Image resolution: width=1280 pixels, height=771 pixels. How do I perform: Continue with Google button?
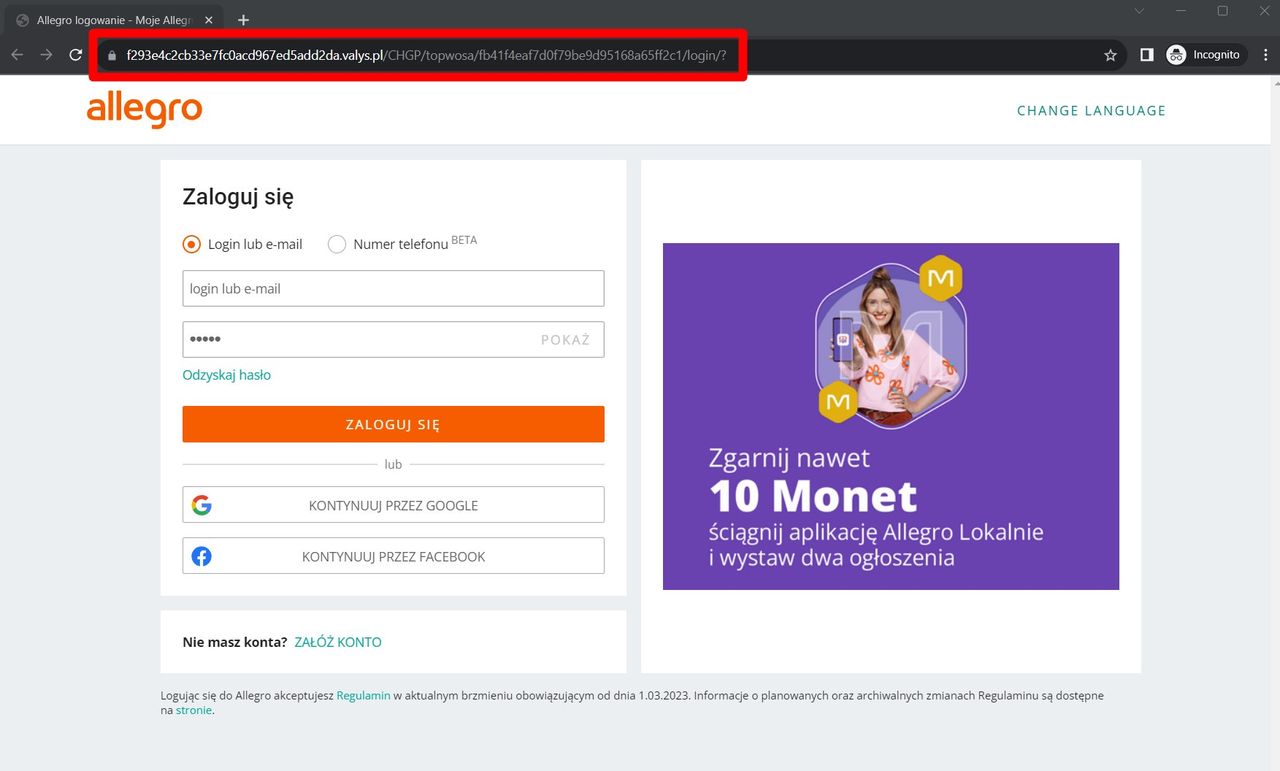pyautogui.click(x=393, y=505)
